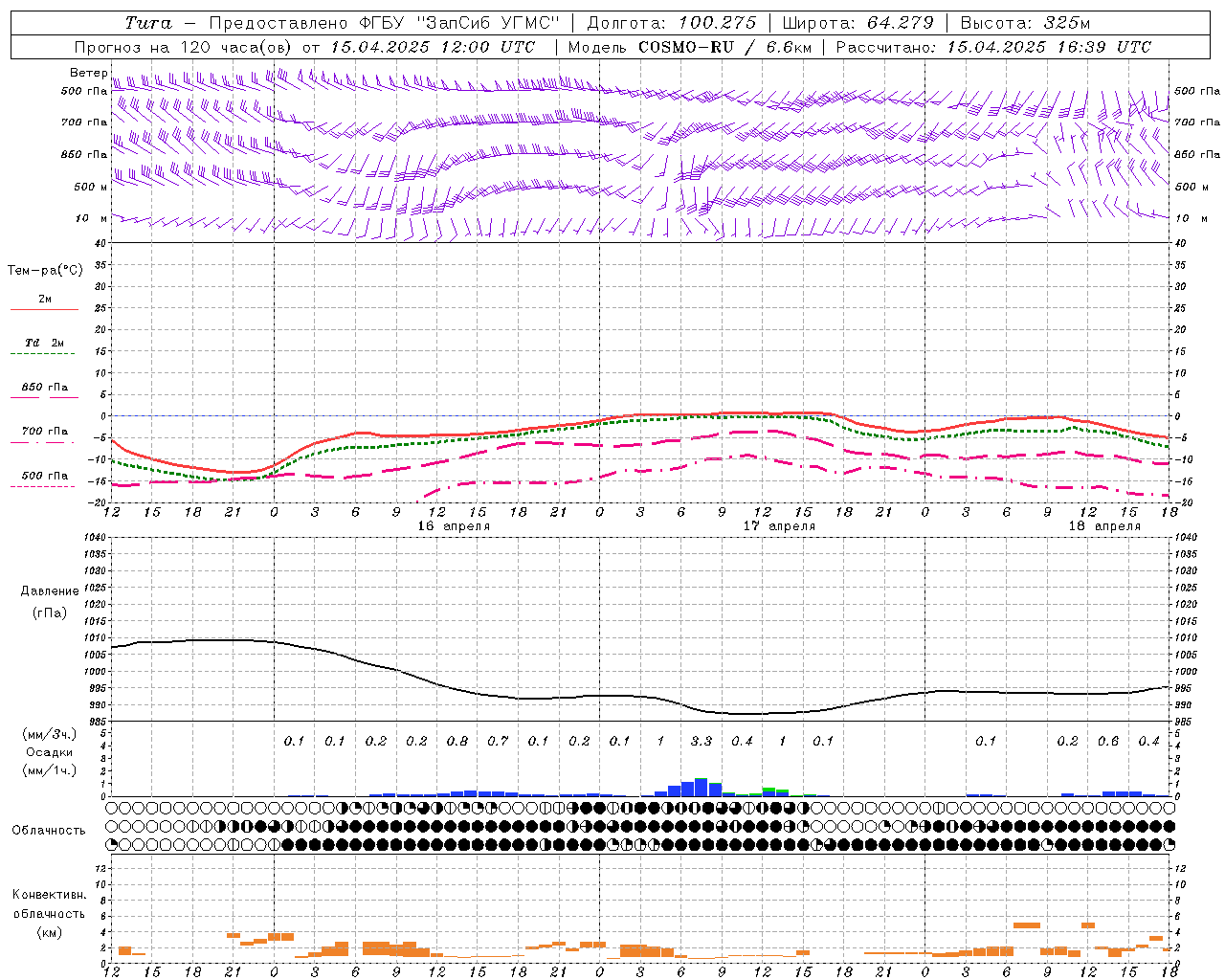Click the latitude value "Широта: 64.279"
This screenshot has height=980, width=1225.
tap(857, 23)
